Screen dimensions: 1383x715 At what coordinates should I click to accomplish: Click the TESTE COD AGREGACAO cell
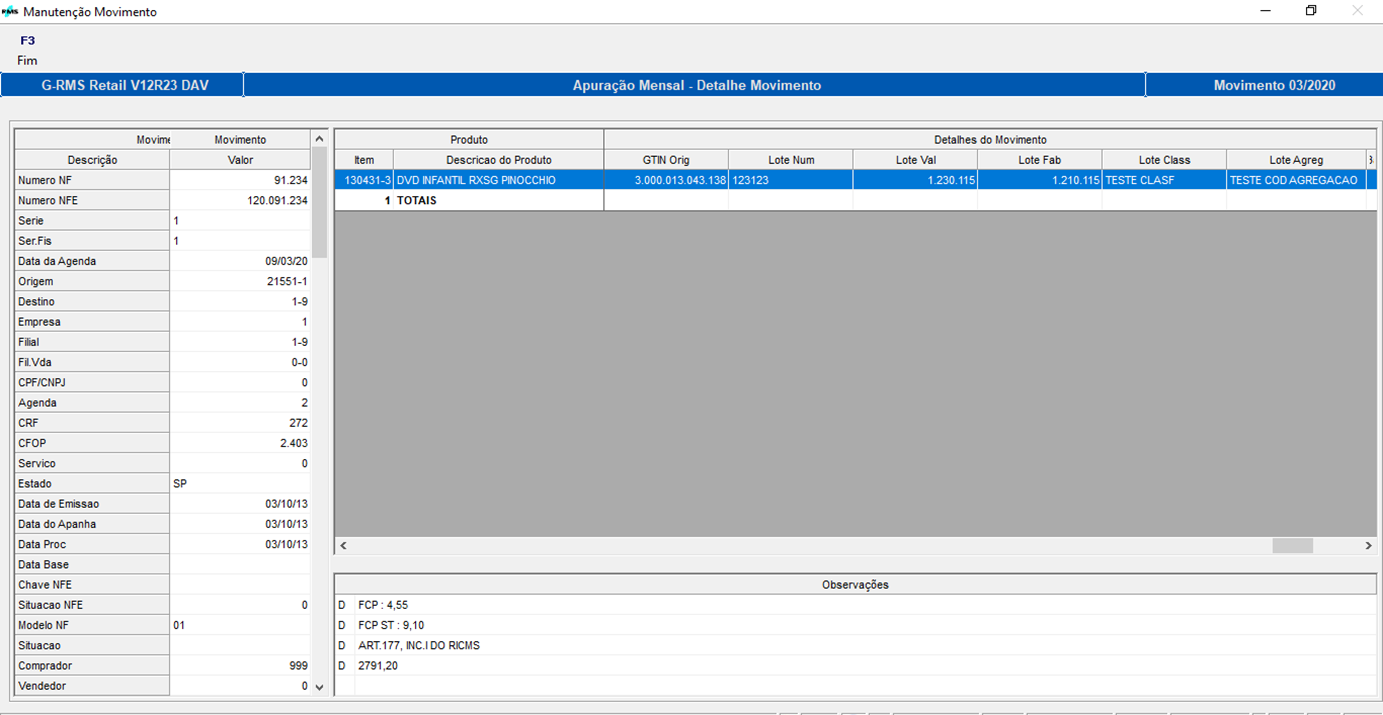pos(1296,180)
